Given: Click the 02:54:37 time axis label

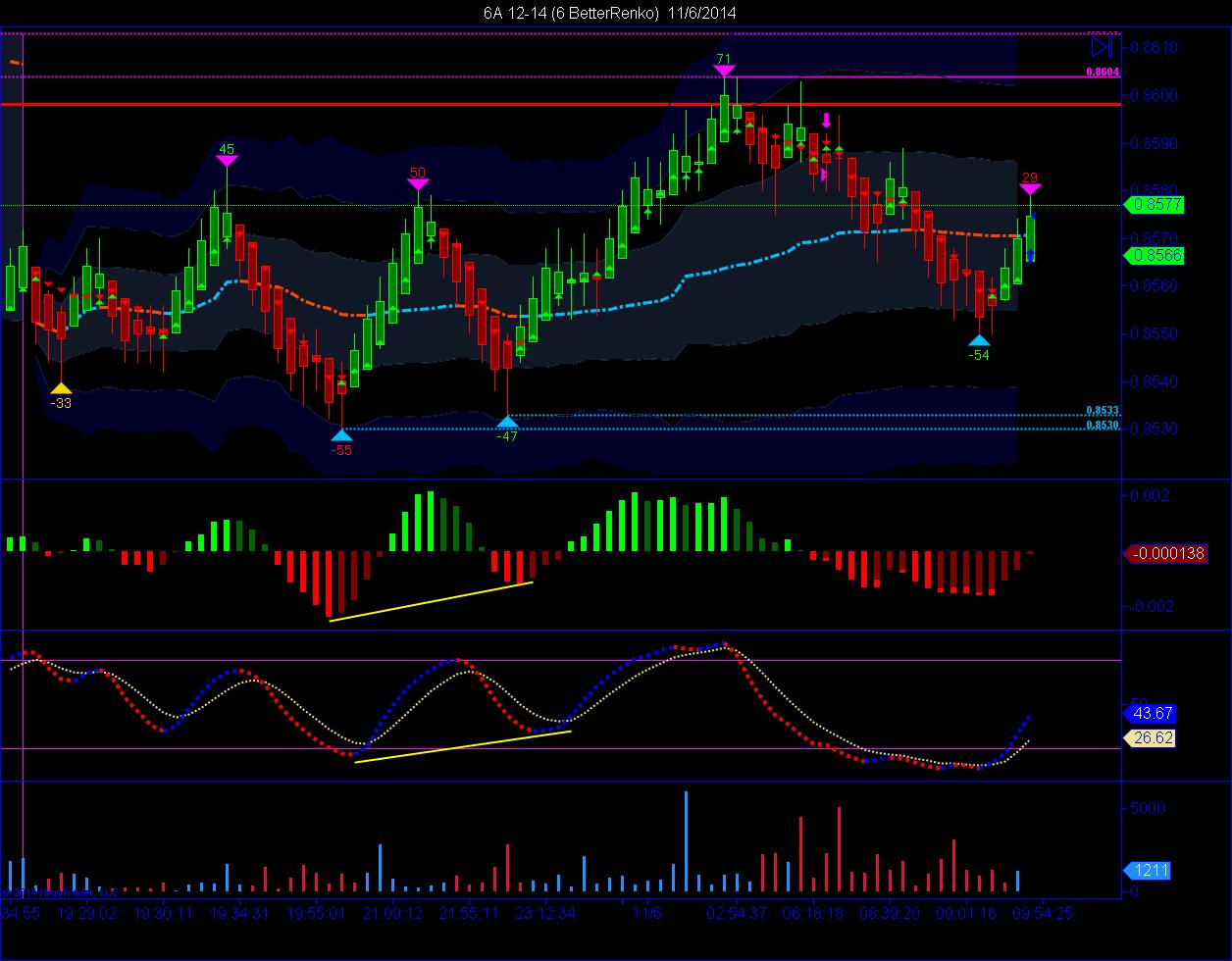Looking at the screenshot, I should click(736, 912).
